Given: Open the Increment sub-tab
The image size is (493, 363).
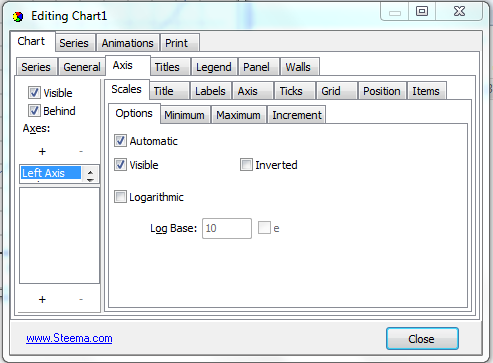Looking at the screenshot, I should 297,115.
